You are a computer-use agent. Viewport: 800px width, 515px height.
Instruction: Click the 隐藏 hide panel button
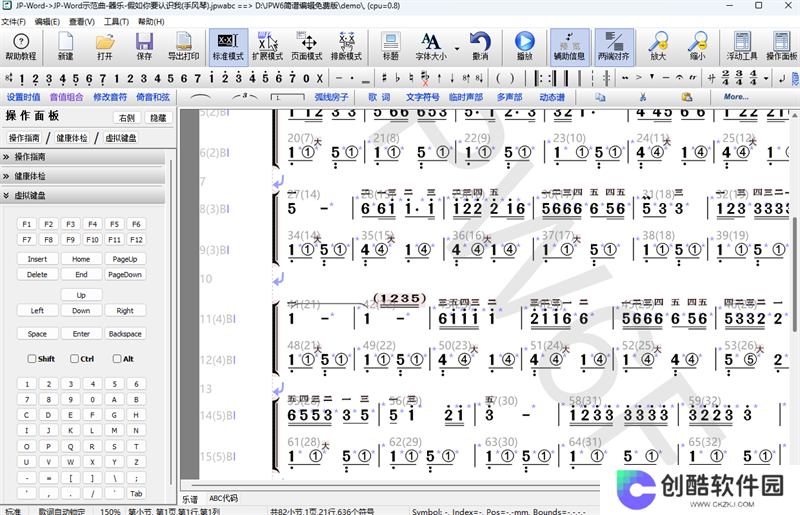tap(158, 118)
